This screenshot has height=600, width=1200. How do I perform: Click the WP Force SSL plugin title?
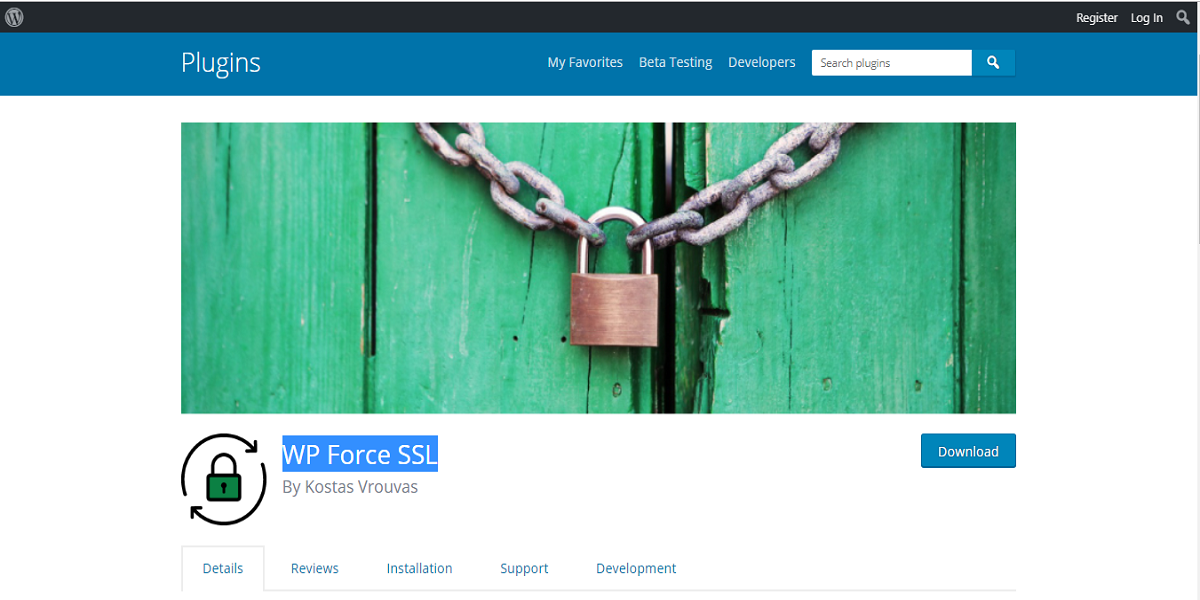[360, 455]
